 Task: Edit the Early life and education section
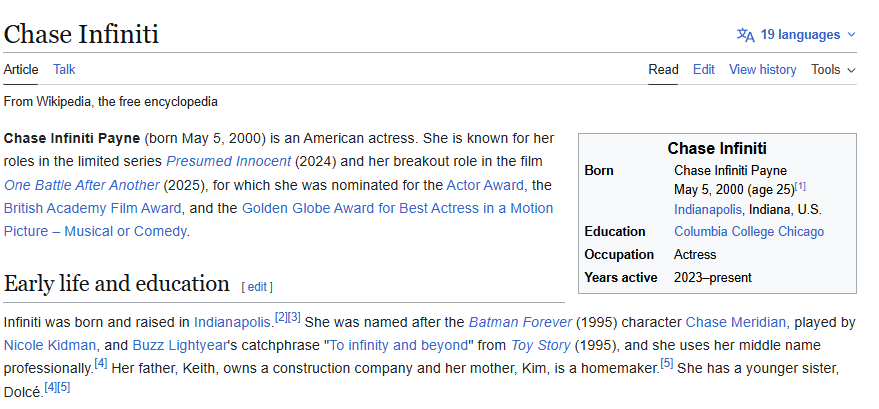257,287
